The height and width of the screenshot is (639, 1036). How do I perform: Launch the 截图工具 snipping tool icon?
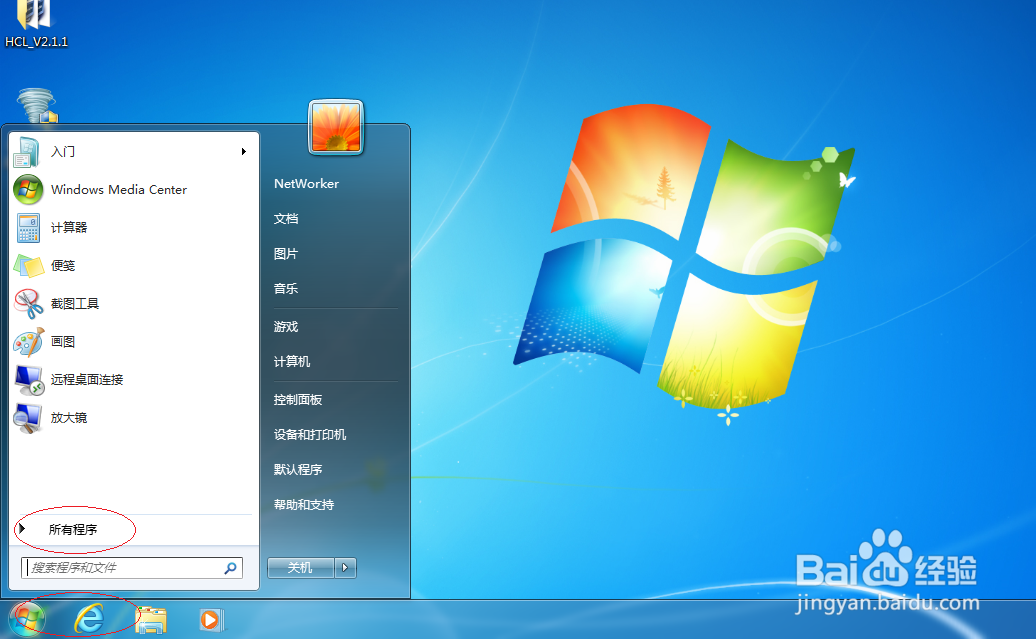tap(28, 304)
